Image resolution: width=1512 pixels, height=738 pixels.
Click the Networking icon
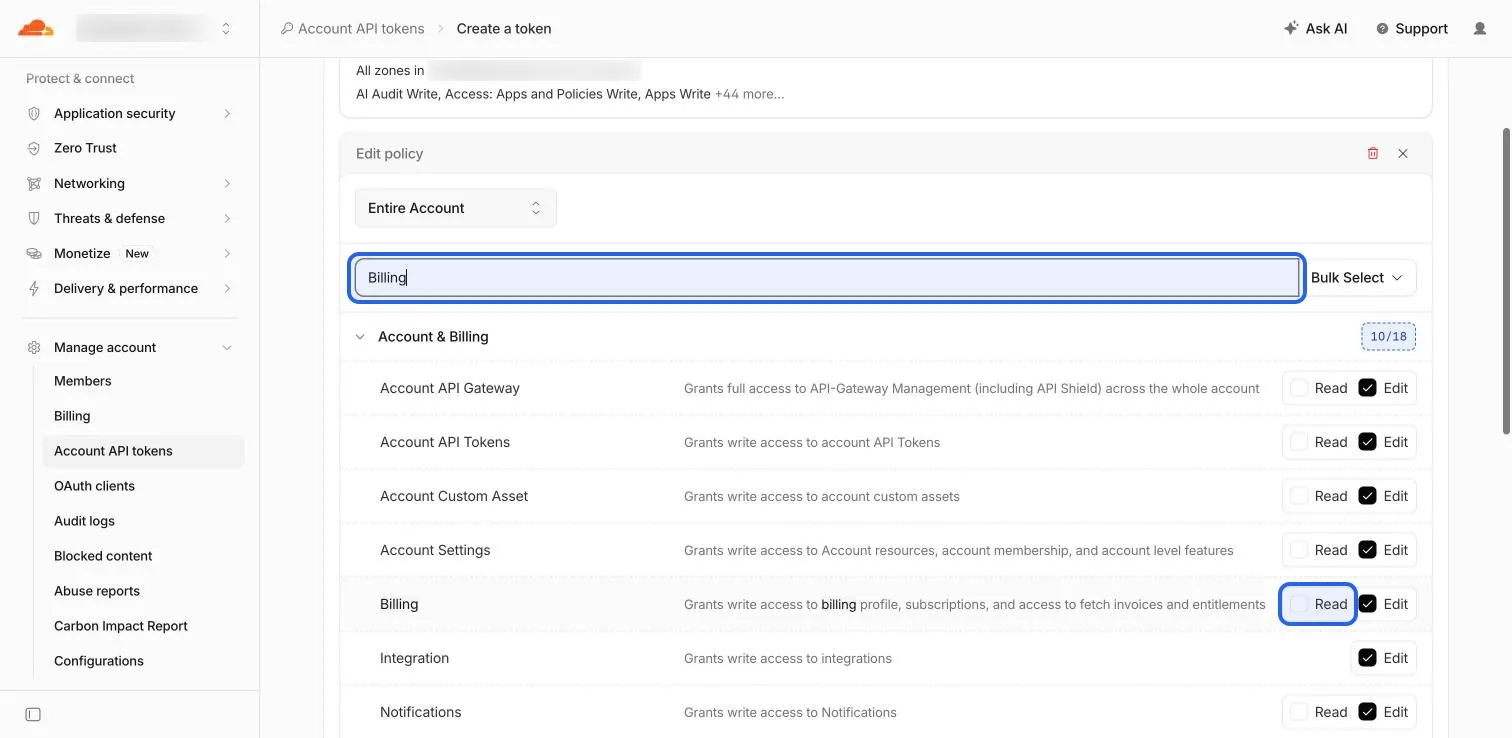(34, 183)
